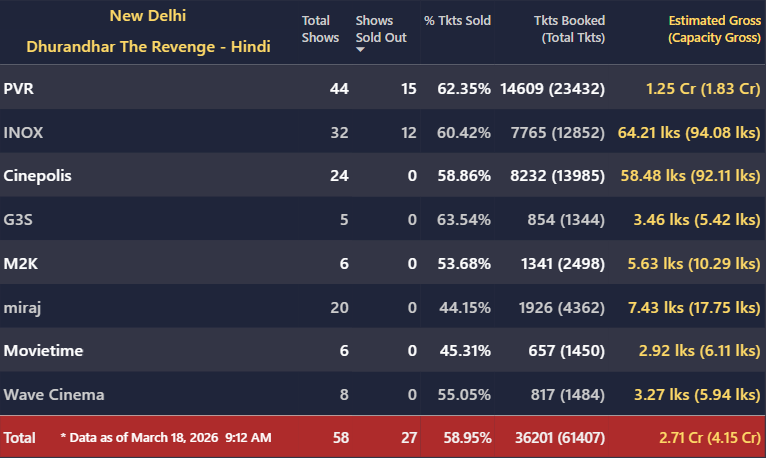Select the INOX chain row name
Screen dimensions: 766x458
tap(23, 133)
